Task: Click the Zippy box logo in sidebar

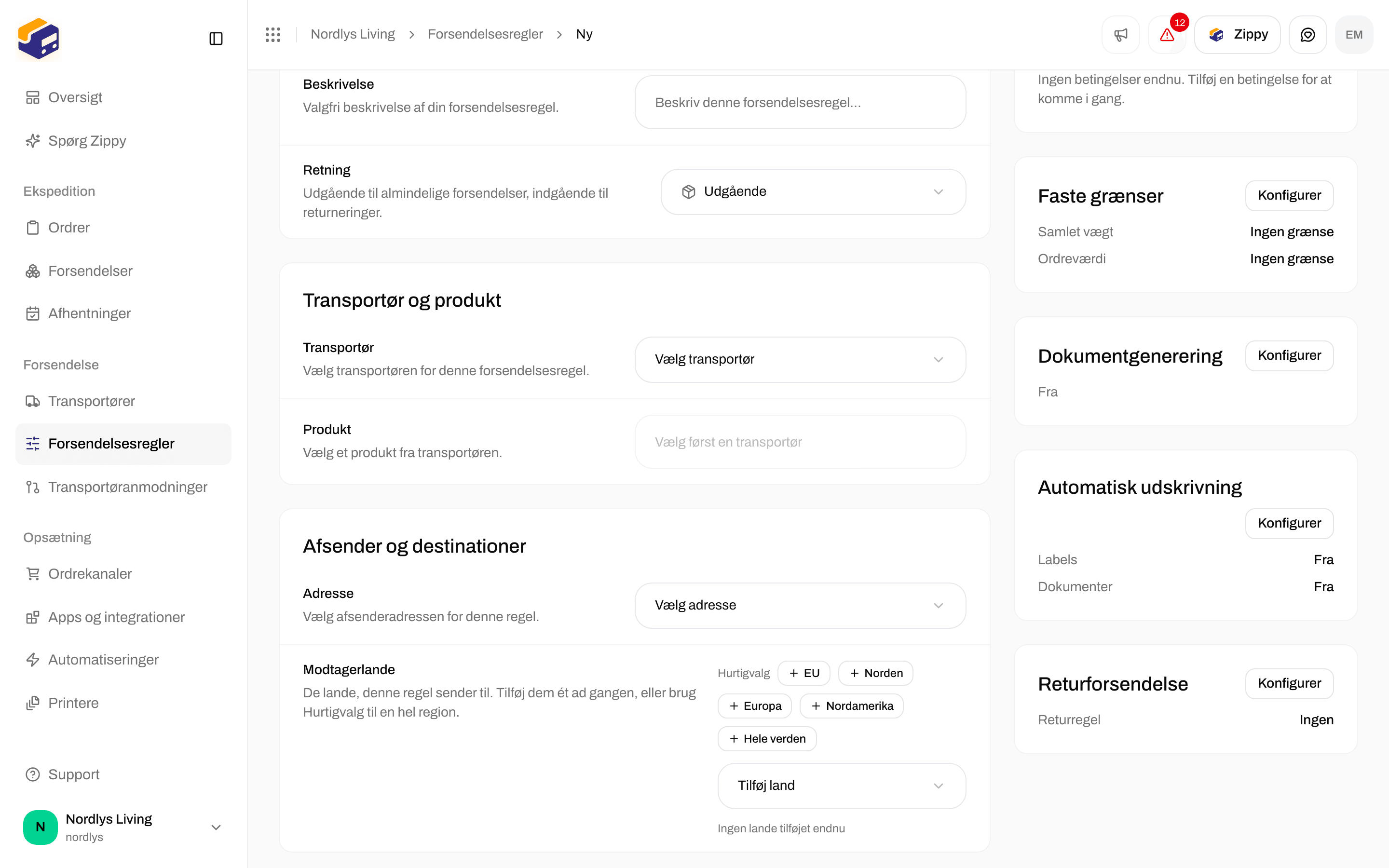Action: (x=39, y=39)
